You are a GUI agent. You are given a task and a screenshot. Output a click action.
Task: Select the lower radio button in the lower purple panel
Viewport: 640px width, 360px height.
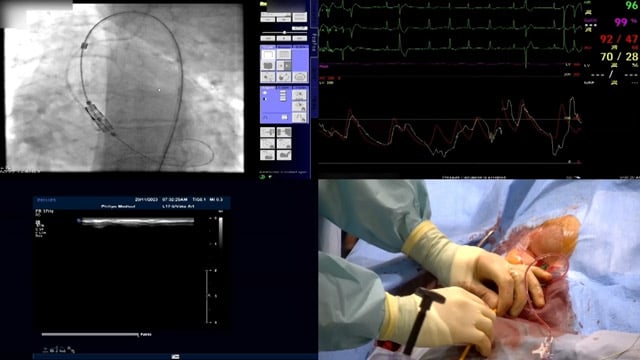pyautogui.click(x=265, y=99)
